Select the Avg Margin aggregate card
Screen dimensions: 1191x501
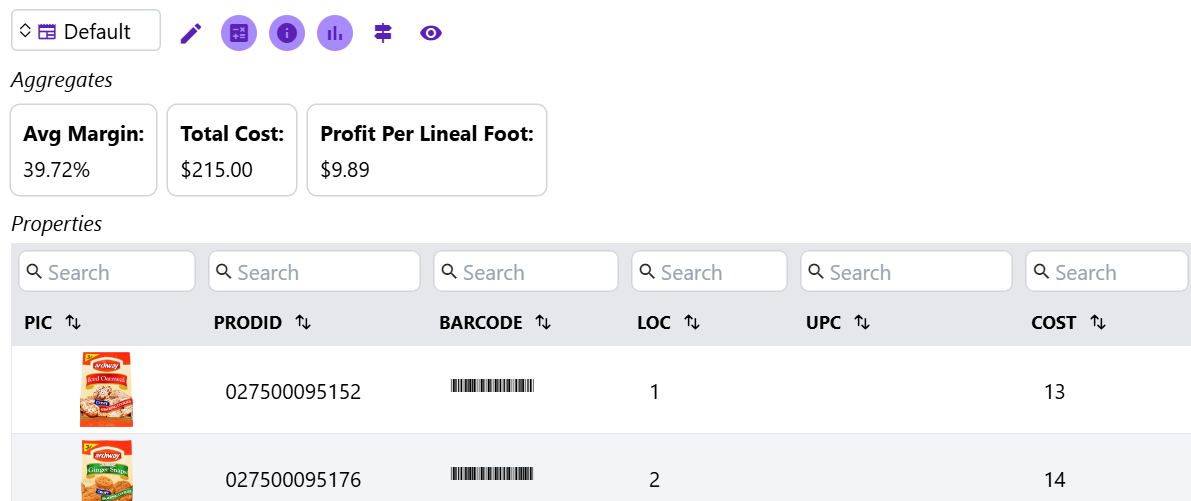tap(84, 150)
